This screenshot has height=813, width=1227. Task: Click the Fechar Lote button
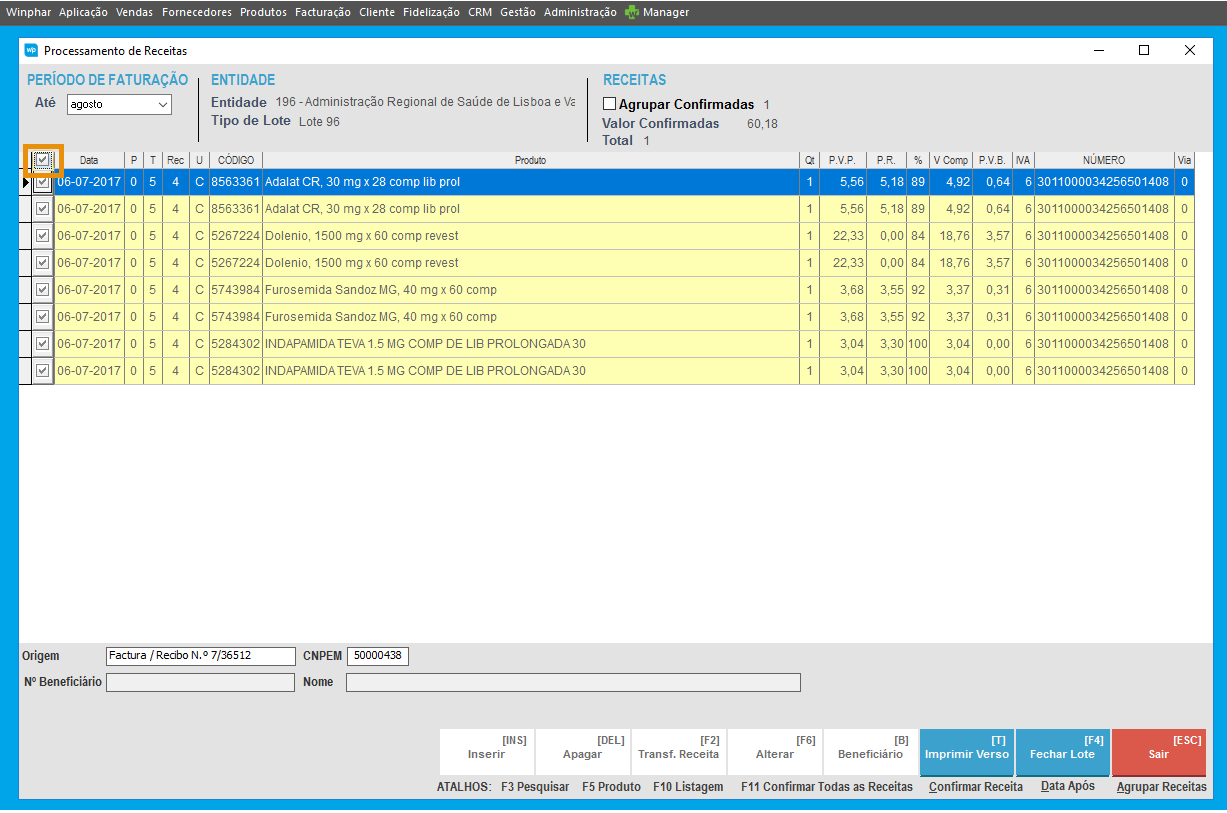[x=1062, y=752]
